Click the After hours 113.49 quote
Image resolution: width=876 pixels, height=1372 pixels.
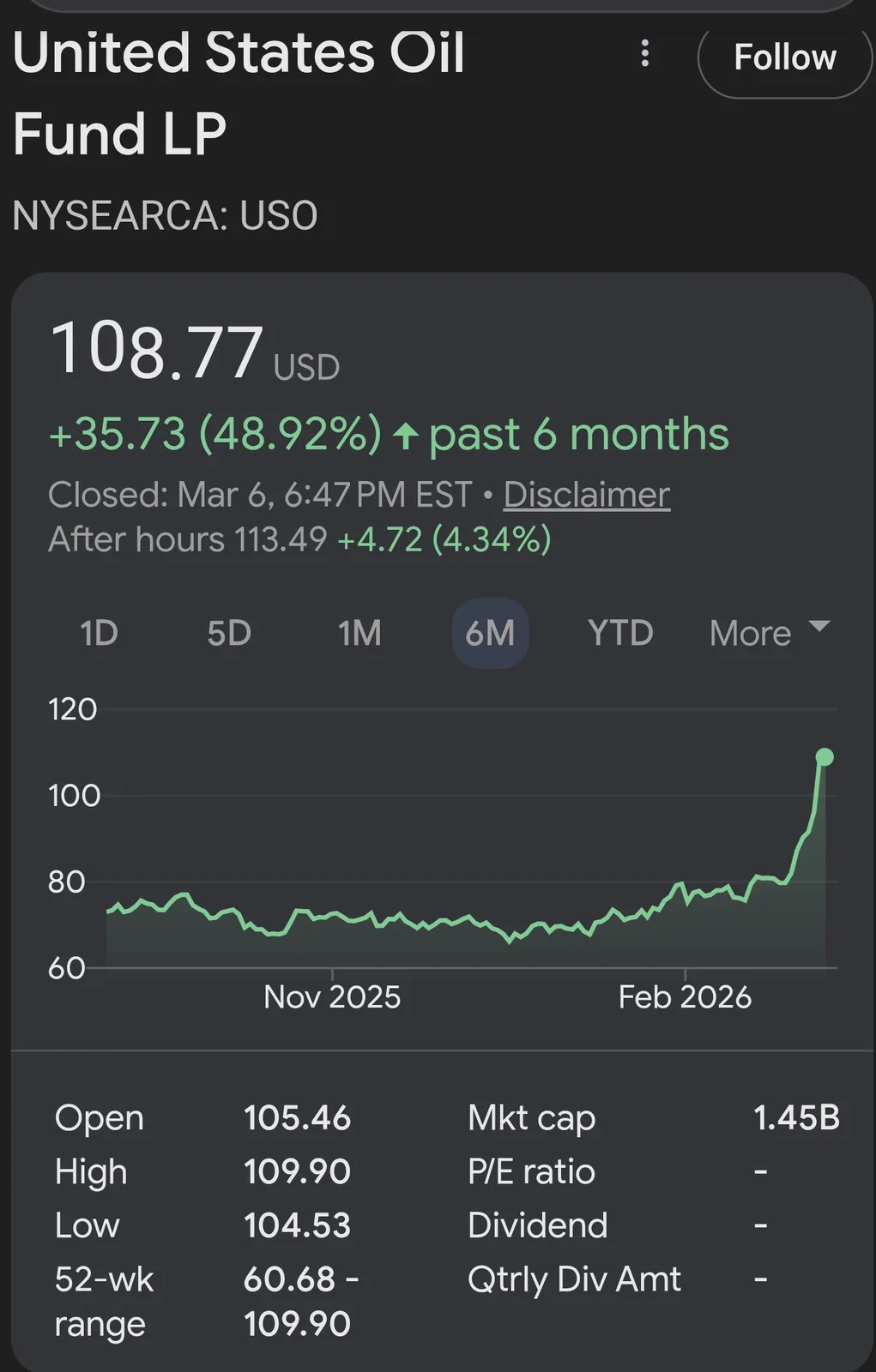188,540
